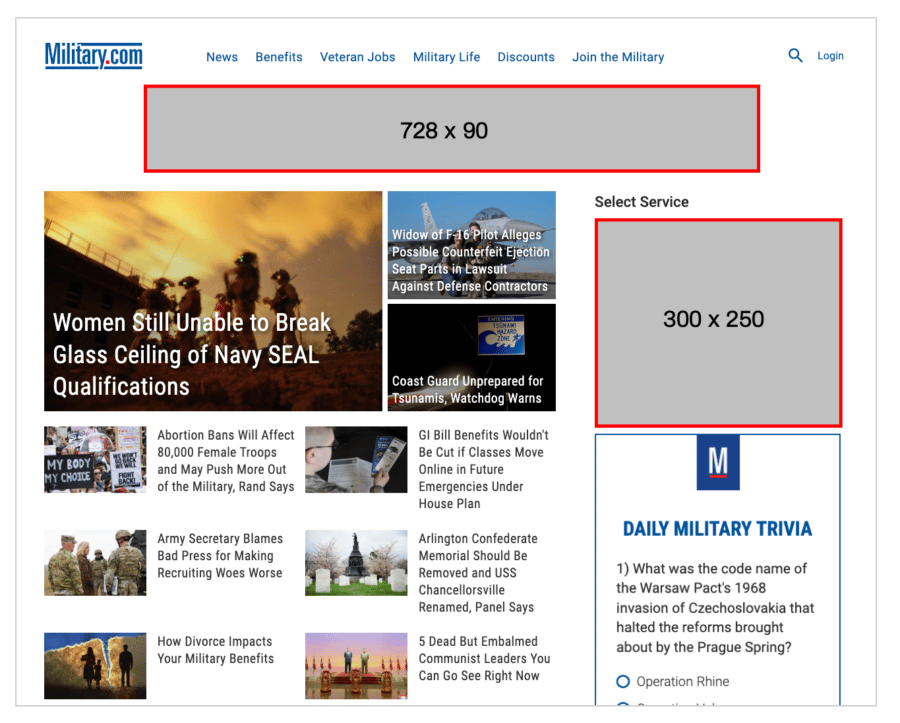The width and height of the screenshot is (900, 723).
Task: Click the M icon on the trivia card
Action: click(x=717, y=462)
